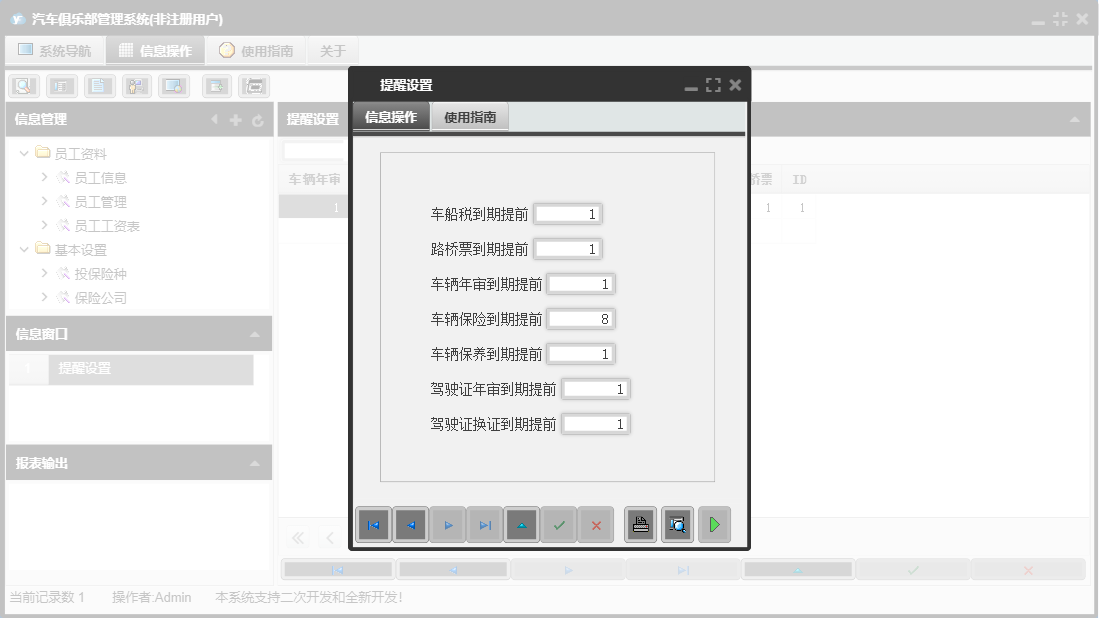Viewport: 1099px width, 618px height.
Task: Expand the 投保险种 tree node
Action: tap(44, 273)
